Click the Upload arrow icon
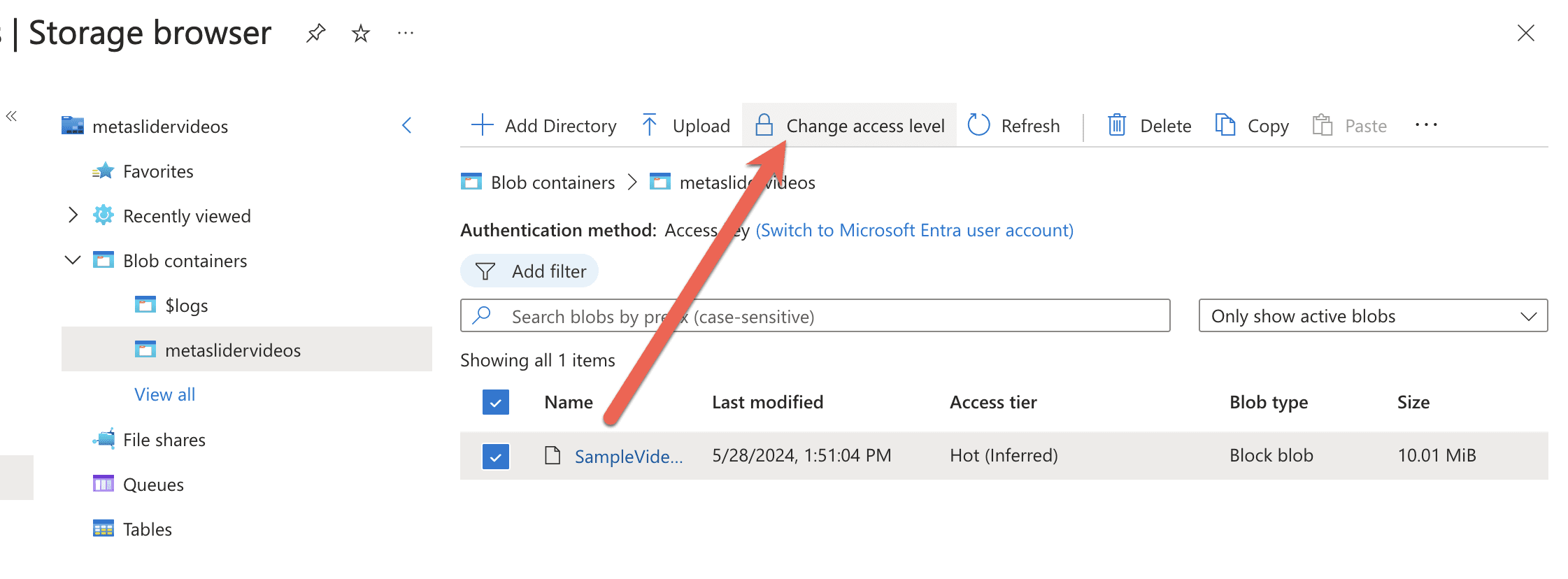1568x579 pixels. pyautogui.click(x=649, y=125)
